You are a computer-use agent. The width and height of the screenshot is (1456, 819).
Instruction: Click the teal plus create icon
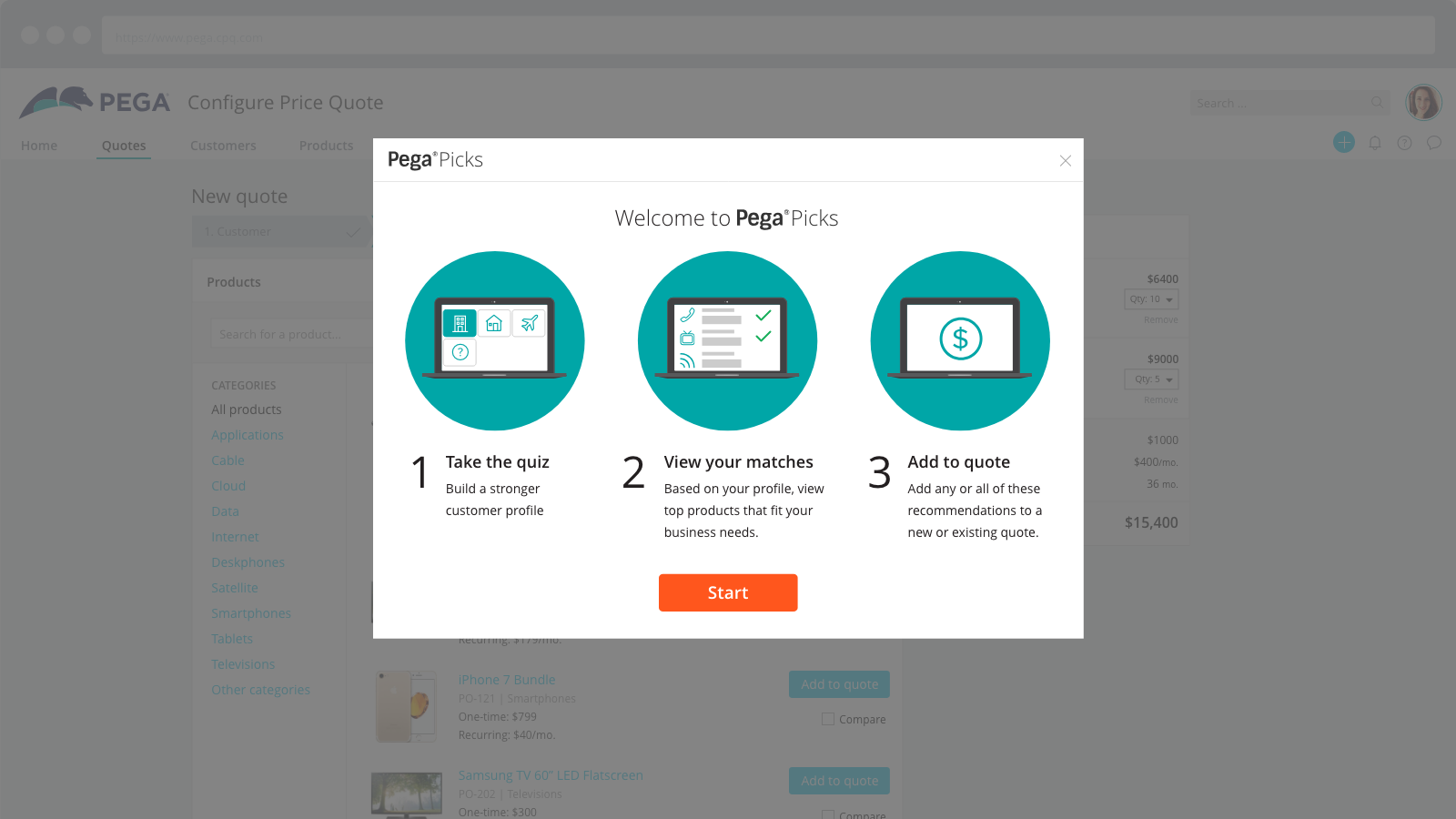[x=1344, y=142]
